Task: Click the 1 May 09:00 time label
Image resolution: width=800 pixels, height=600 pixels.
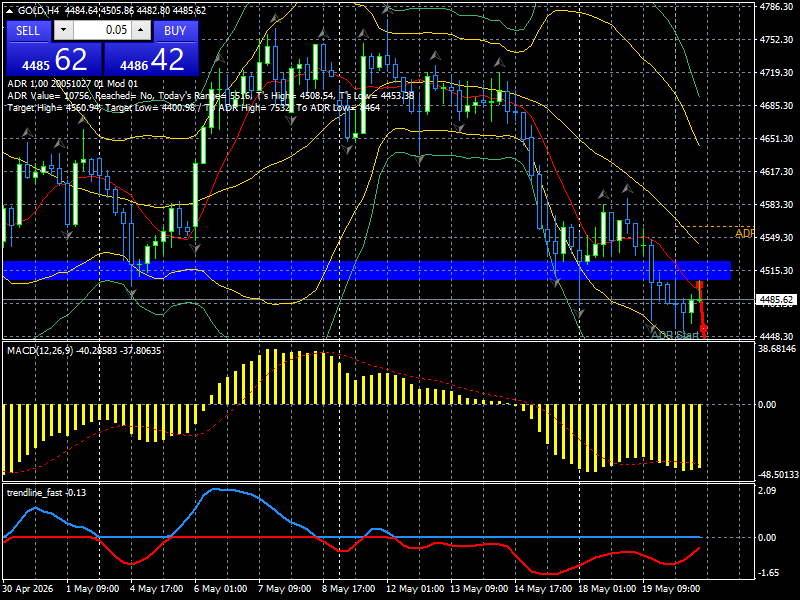Action: click(x=93, y=589)
